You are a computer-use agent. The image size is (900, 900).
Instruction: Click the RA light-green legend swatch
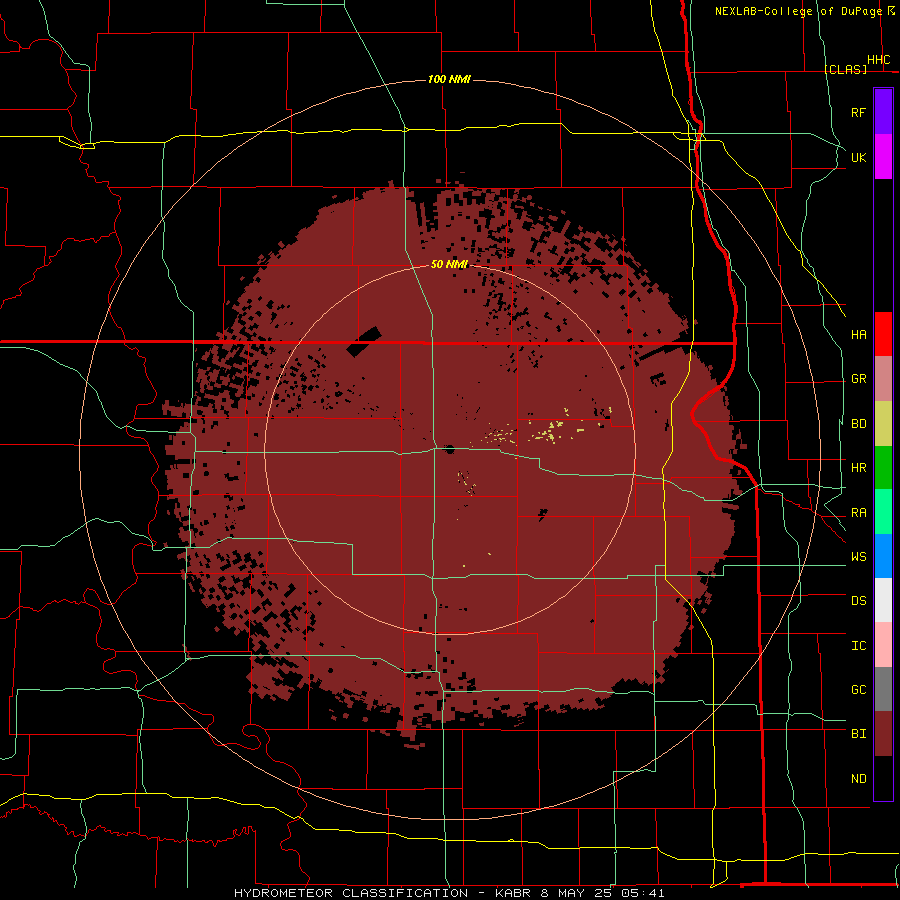883,512
